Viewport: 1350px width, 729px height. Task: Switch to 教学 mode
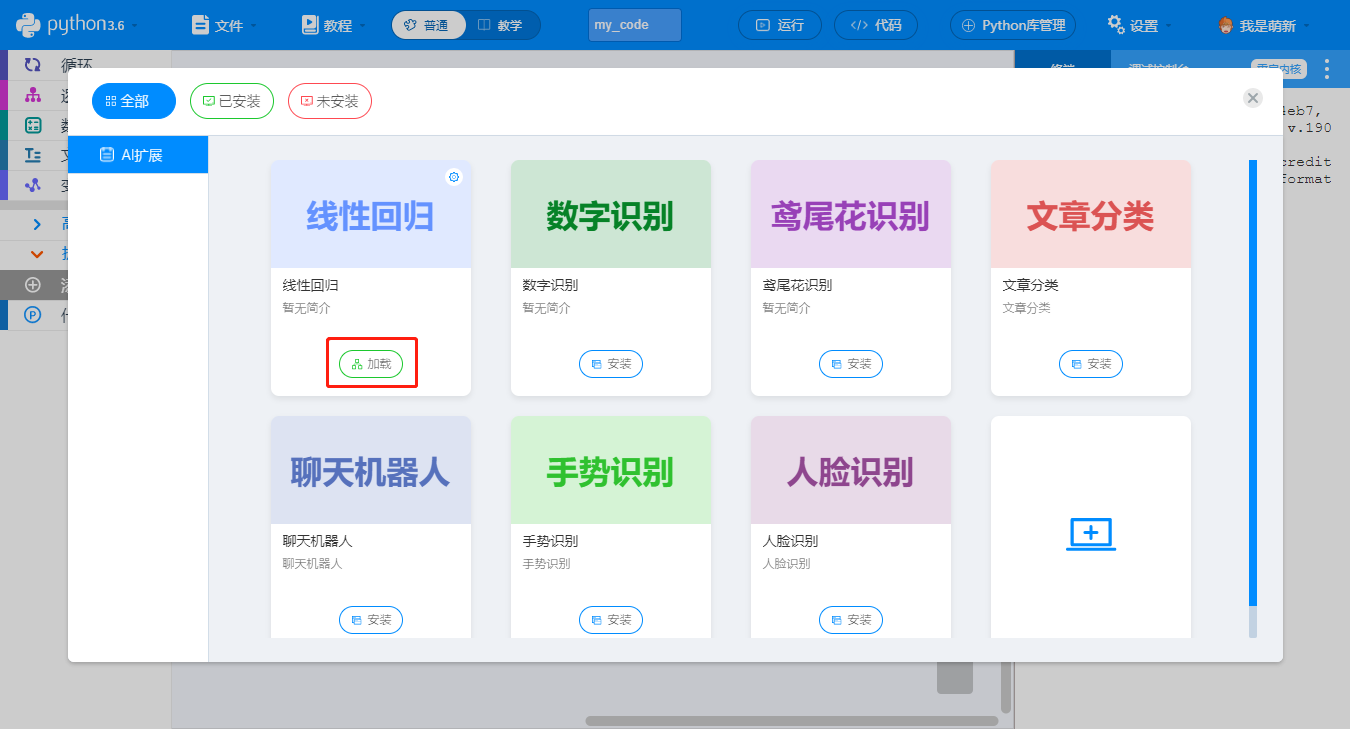[502, 25]
